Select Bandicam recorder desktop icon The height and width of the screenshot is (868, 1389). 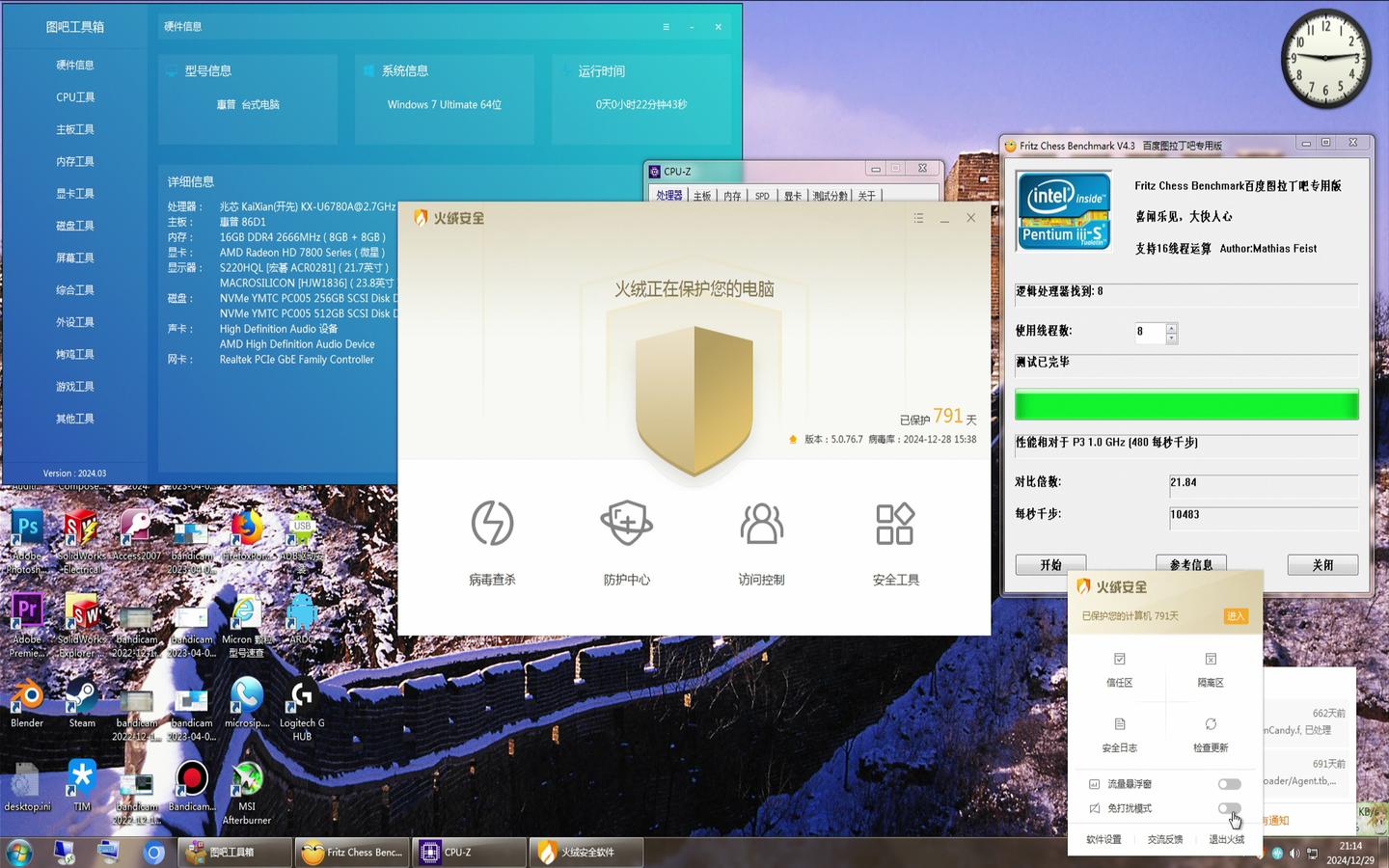(192, 786)
